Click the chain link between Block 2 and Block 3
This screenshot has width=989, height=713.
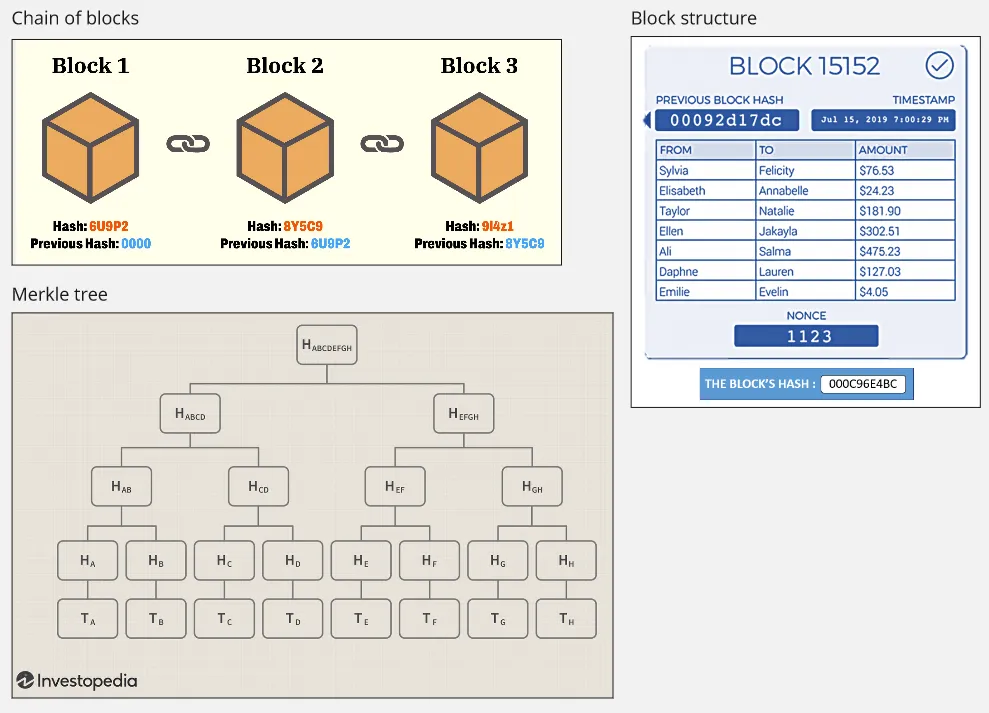point(383,145)
